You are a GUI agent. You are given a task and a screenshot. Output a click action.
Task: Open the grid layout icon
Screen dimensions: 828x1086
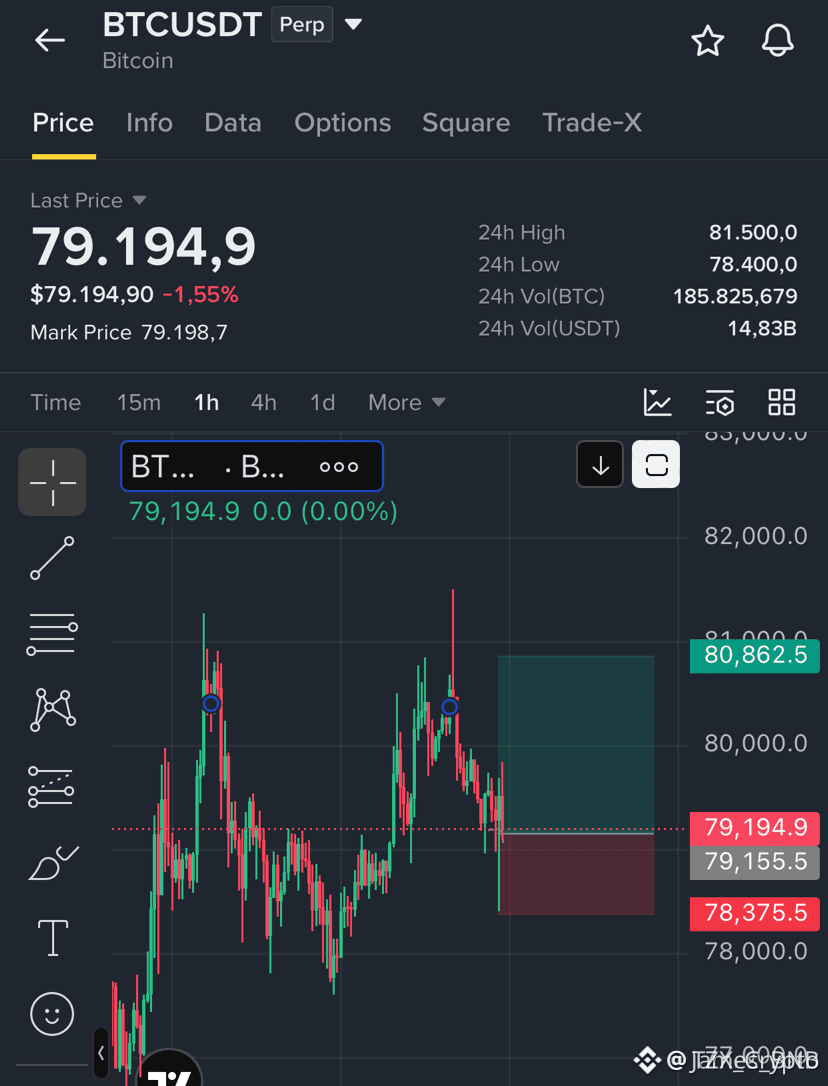[x=782, y=402]
